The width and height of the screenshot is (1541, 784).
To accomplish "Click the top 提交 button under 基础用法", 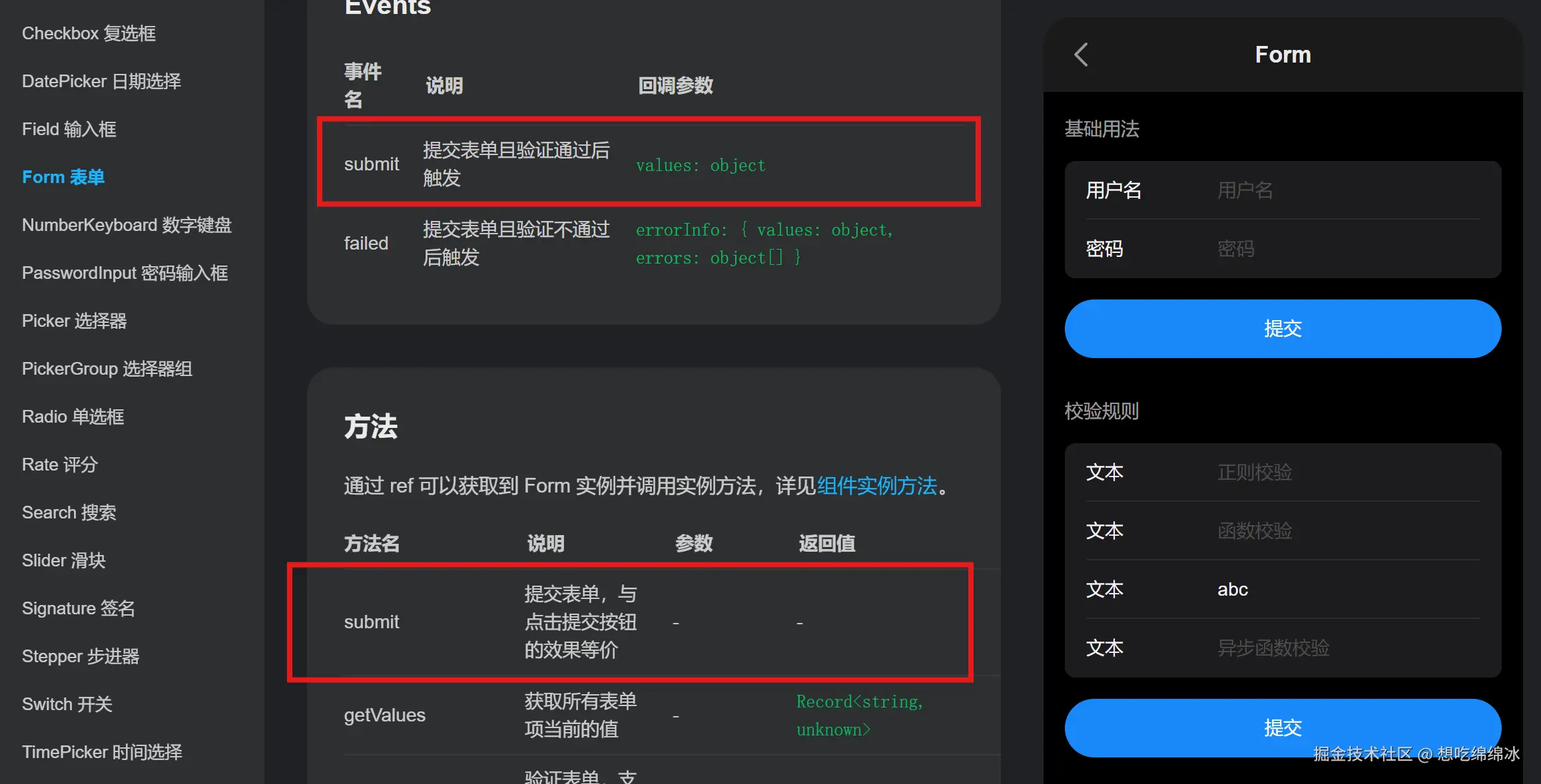I will click(x=1282, y=328).
